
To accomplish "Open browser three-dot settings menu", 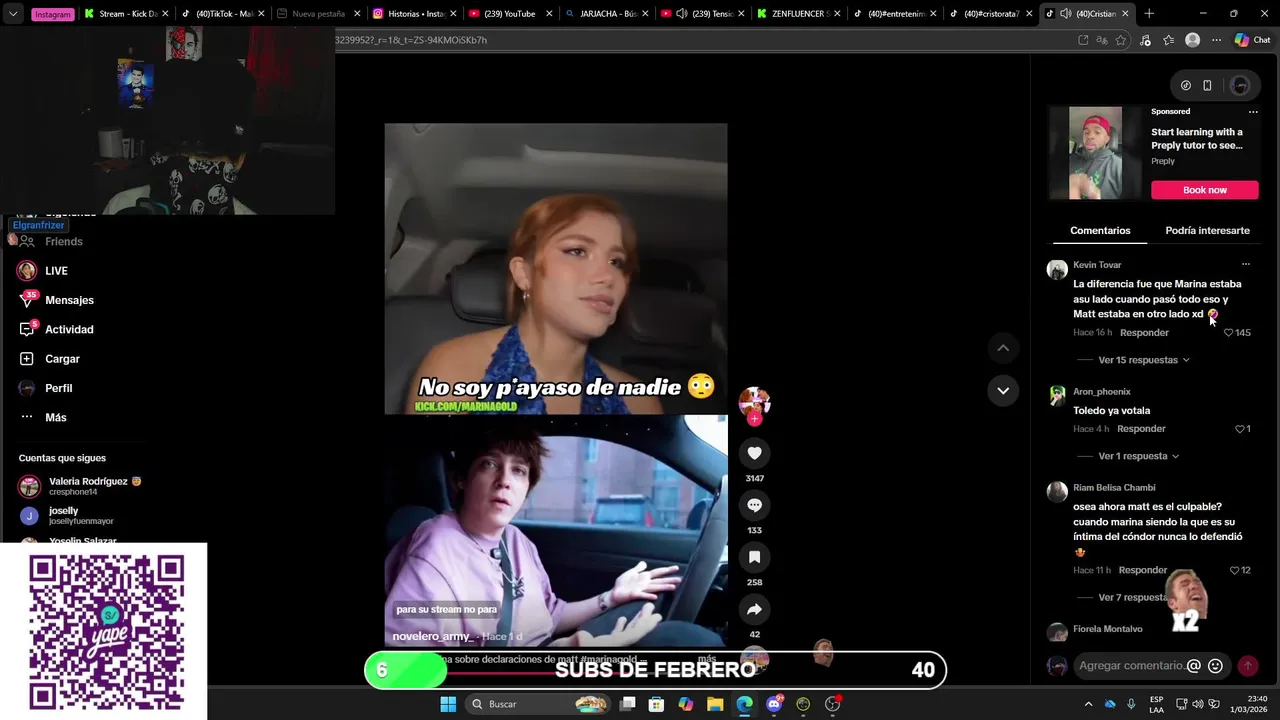I will point(1216,40).
